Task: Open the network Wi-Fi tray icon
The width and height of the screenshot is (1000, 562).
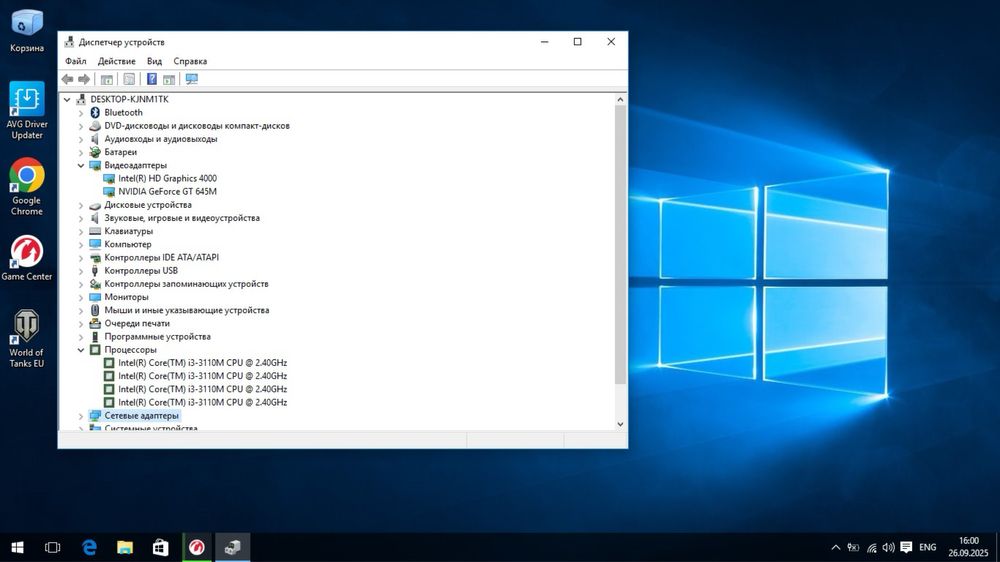Action: coord(871,547)
